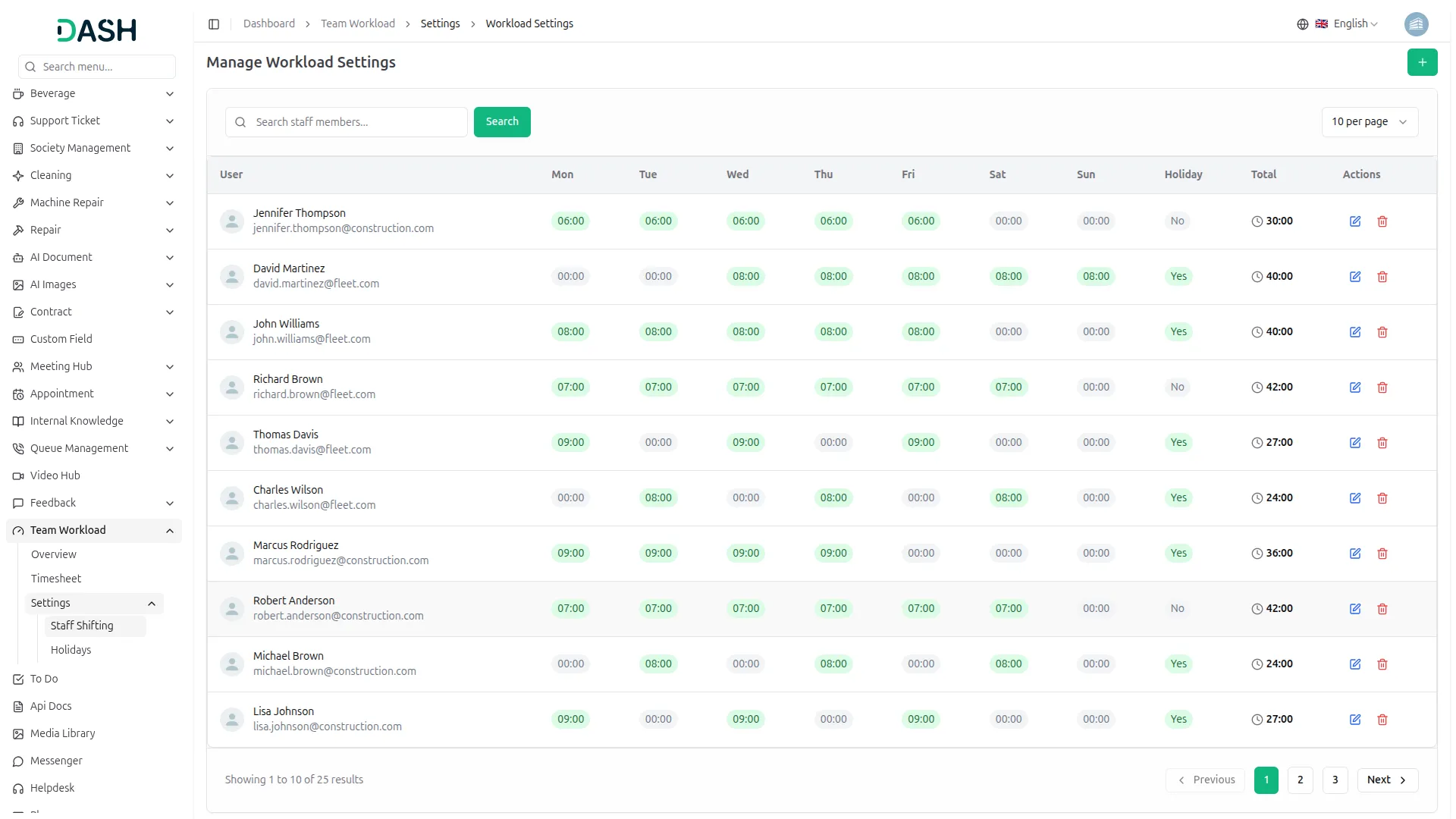Screen dimensions: 1456x819
Task: Click the green add plus button
Action: click(x=1422, y=62)
